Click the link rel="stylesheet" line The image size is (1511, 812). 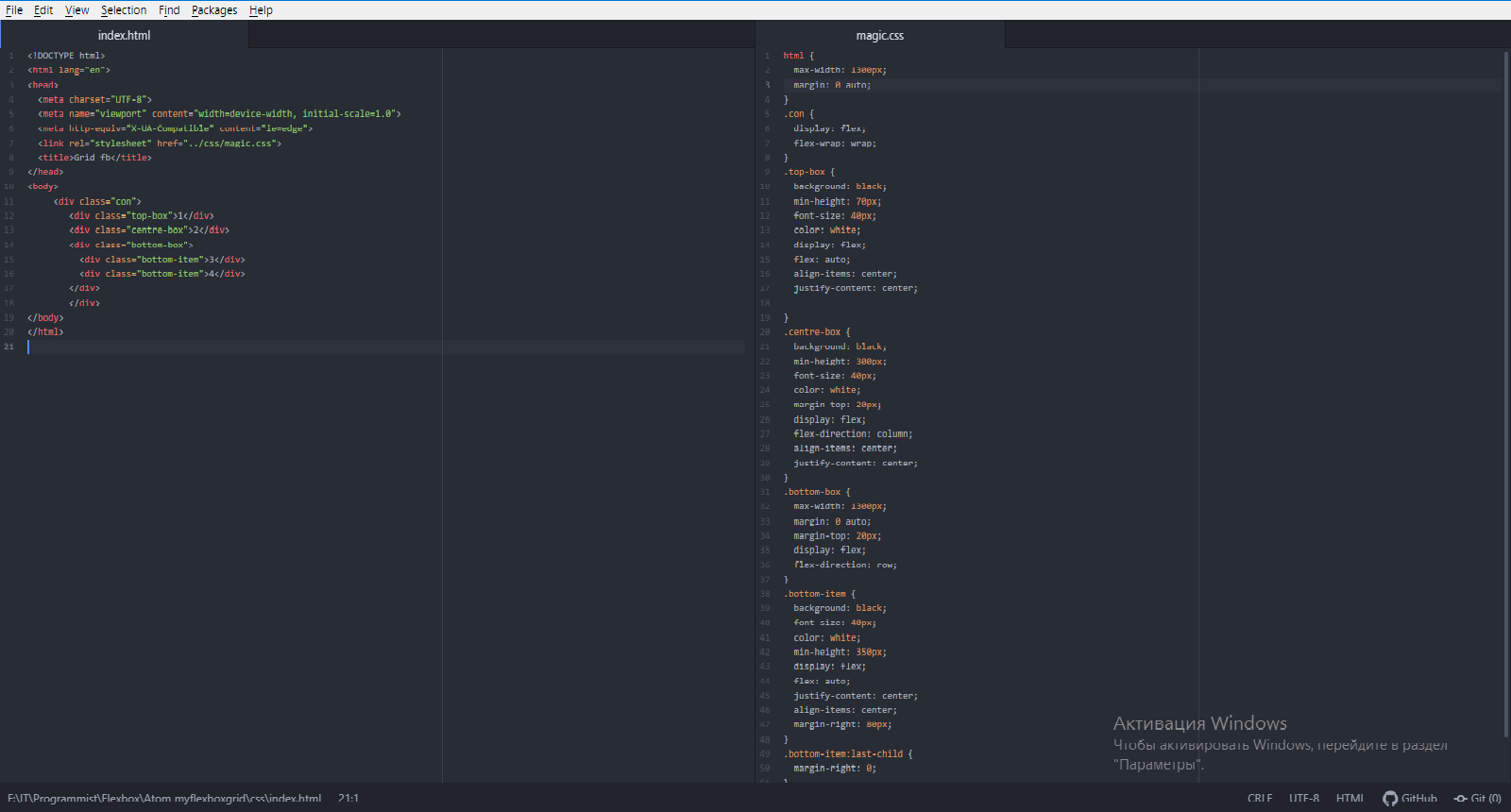(x=160, y=144)
